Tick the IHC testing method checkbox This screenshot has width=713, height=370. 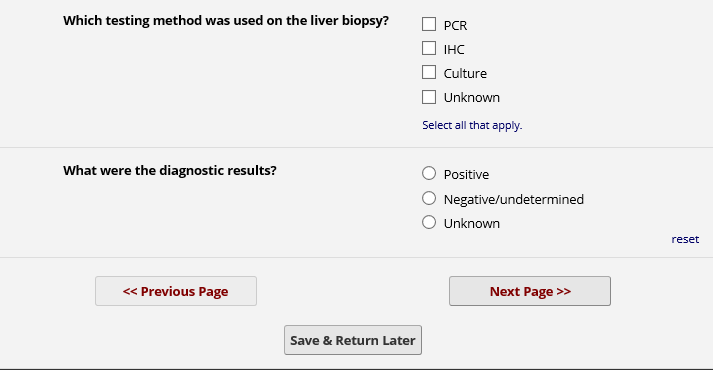[x=429, y=48]
